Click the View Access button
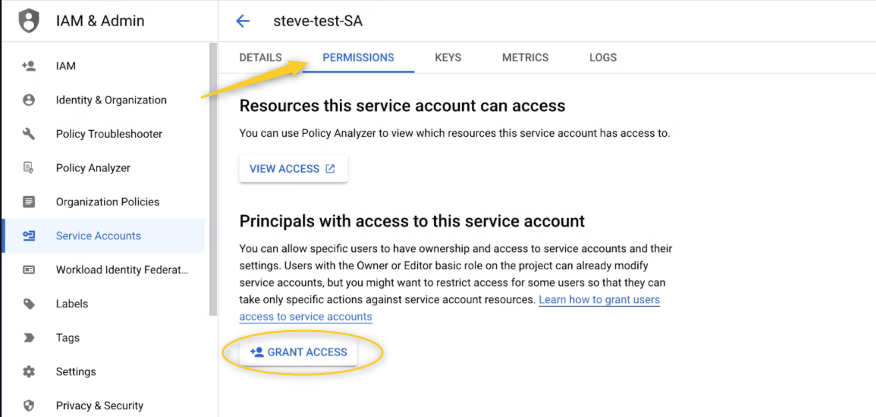876x417 pixels. click(x=292, y=169)
